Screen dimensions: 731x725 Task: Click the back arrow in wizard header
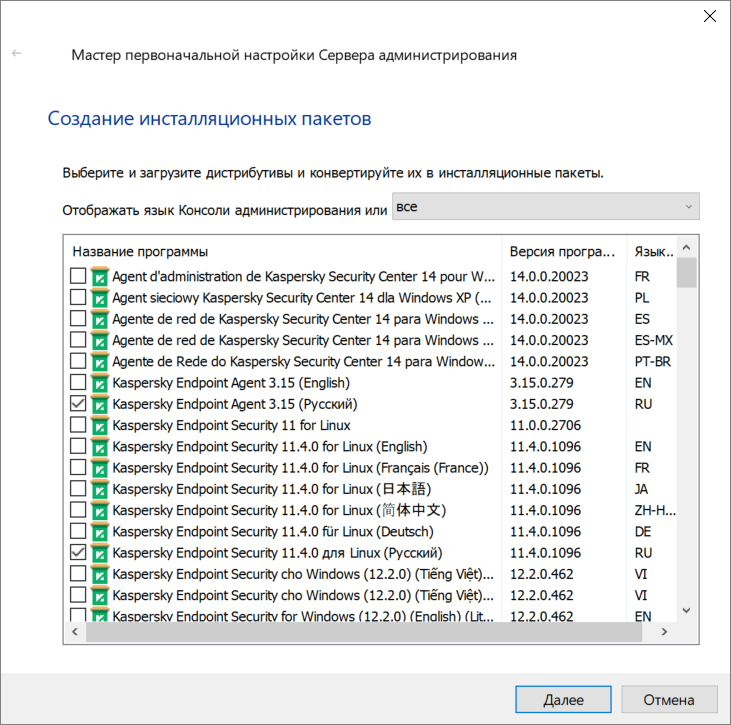tap(17, 54)
